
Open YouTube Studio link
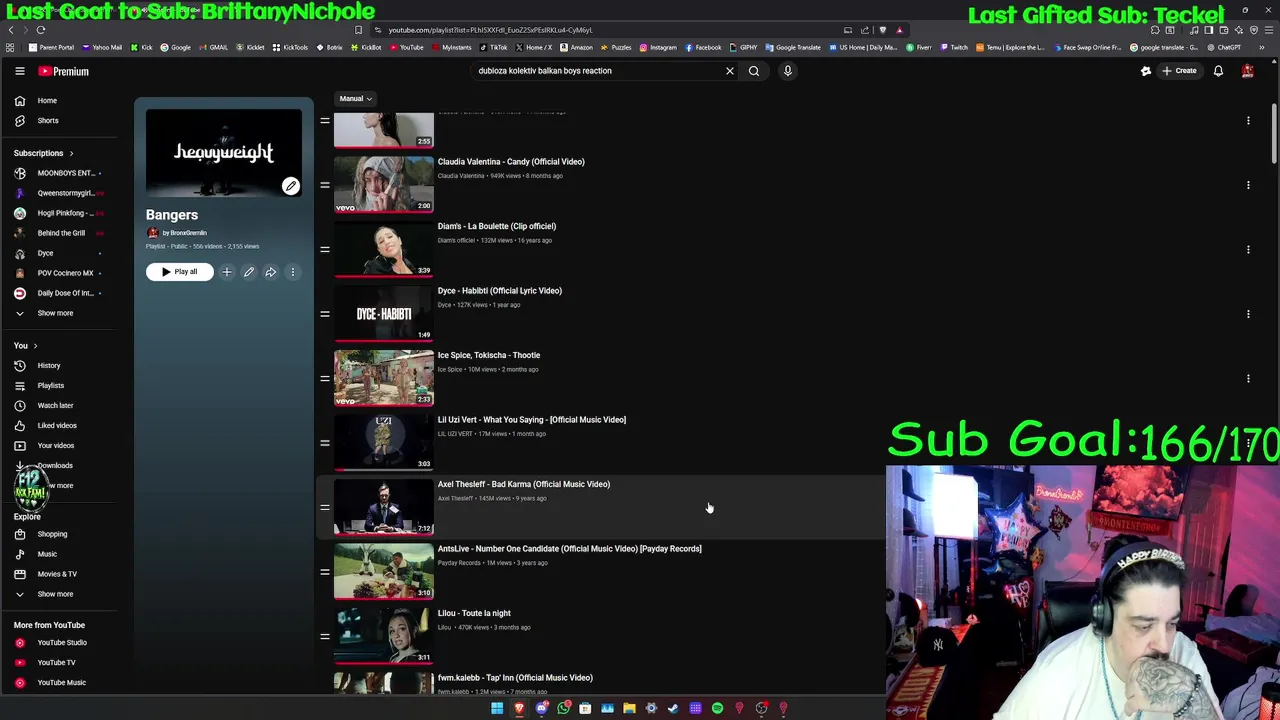pos(61,643)
